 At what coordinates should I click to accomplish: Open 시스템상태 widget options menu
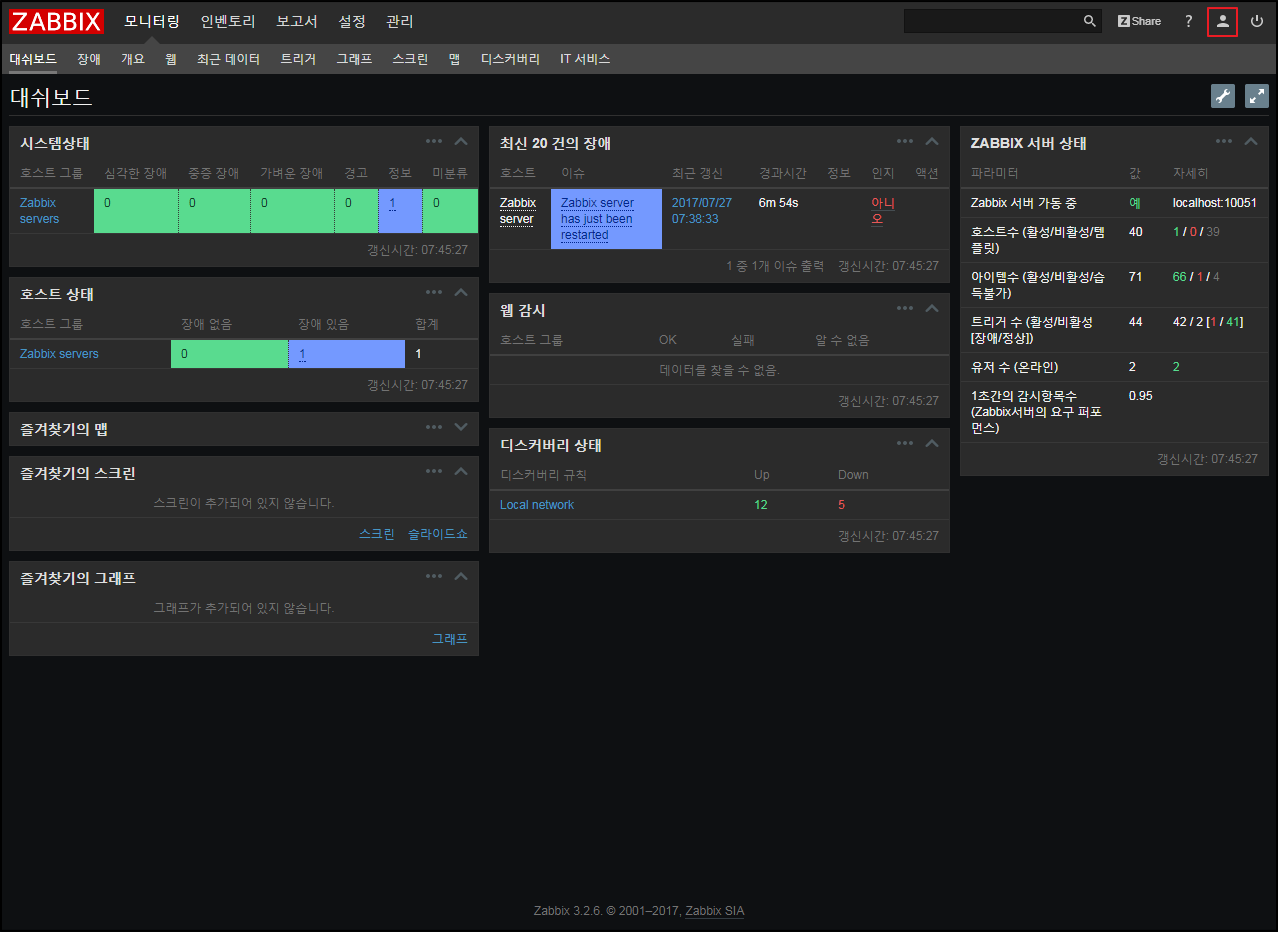point(434,141)
